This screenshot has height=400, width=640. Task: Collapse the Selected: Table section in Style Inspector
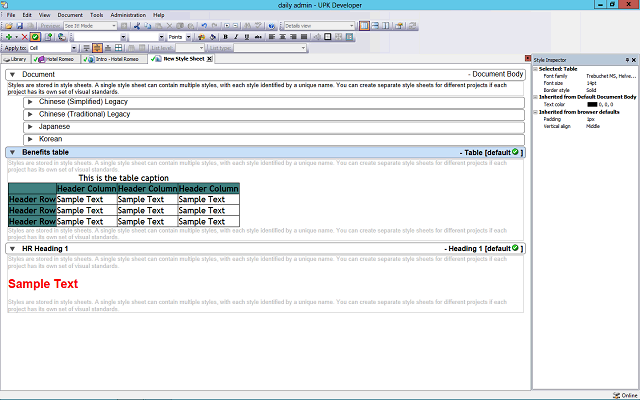coord(535,68)
